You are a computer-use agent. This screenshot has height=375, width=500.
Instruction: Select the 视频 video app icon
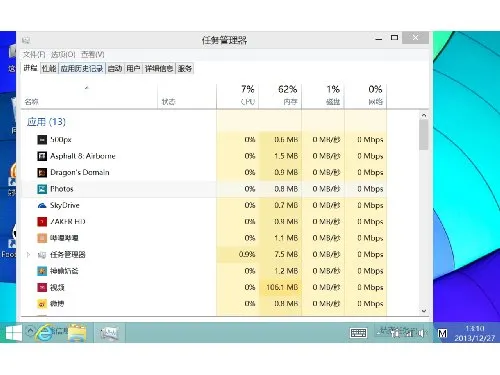tap(42, 287)
